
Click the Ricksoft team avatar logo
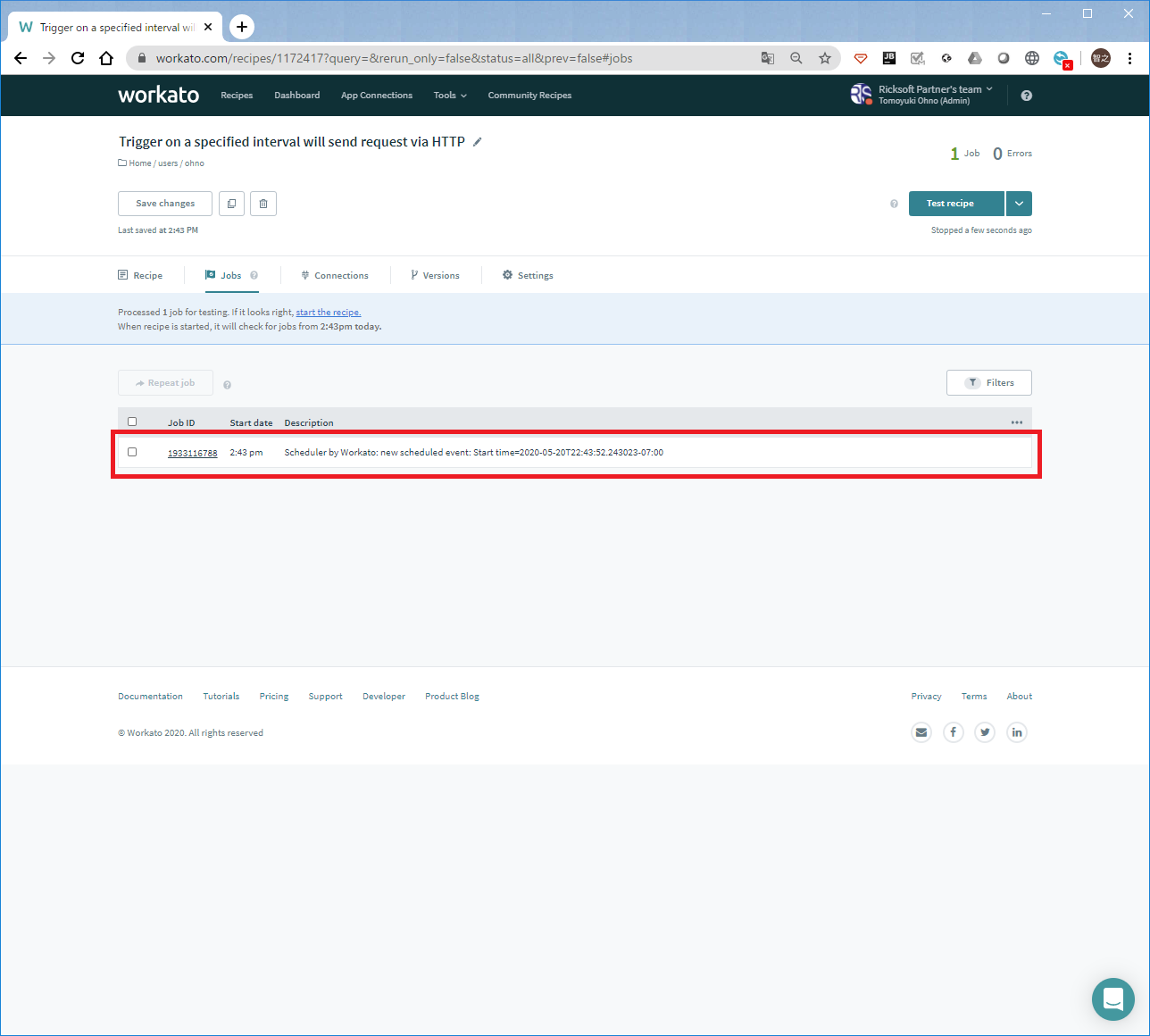point(861,95)
